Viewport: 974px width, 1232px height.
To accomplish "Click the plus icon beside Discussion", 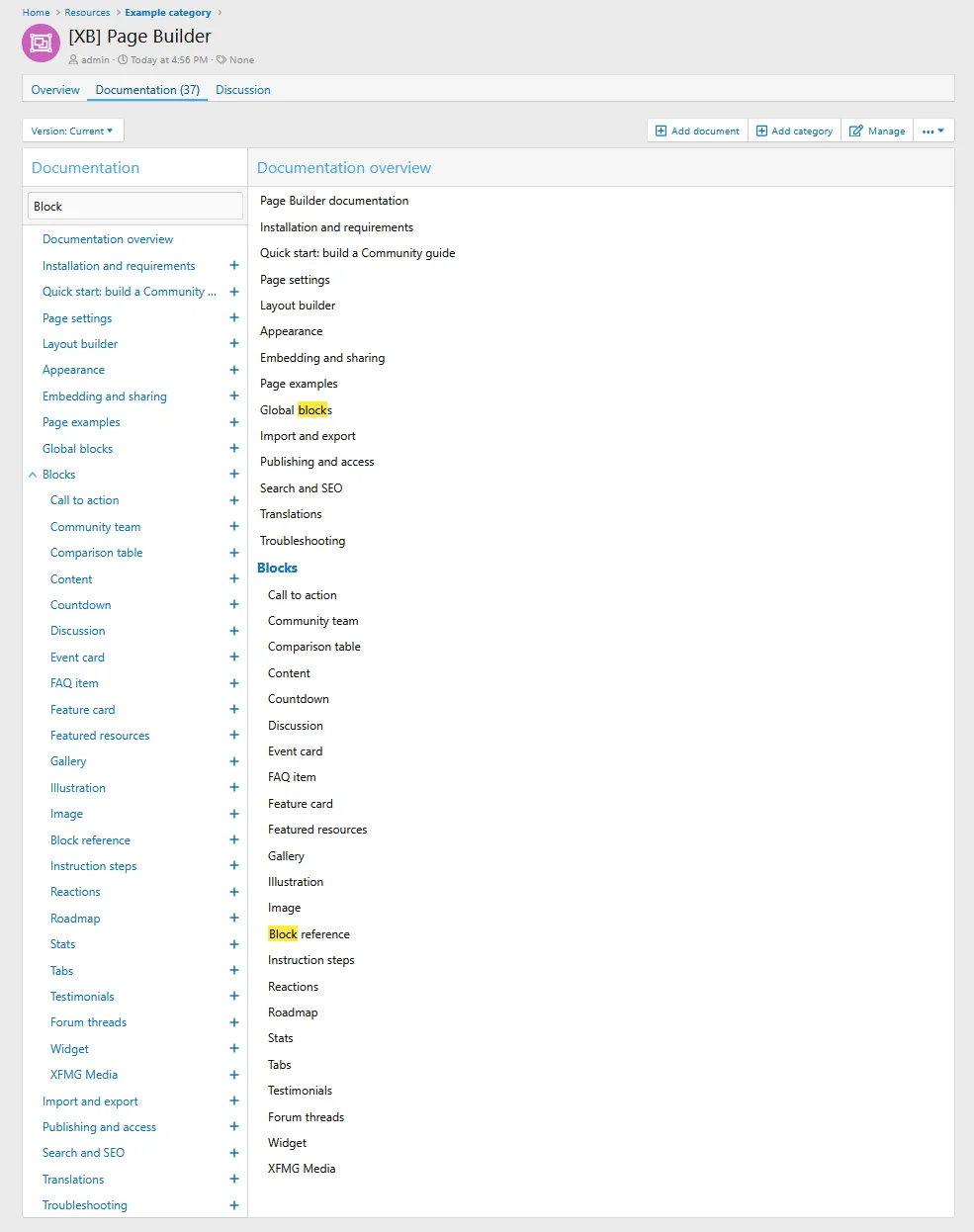I will [x=234, y=631].
